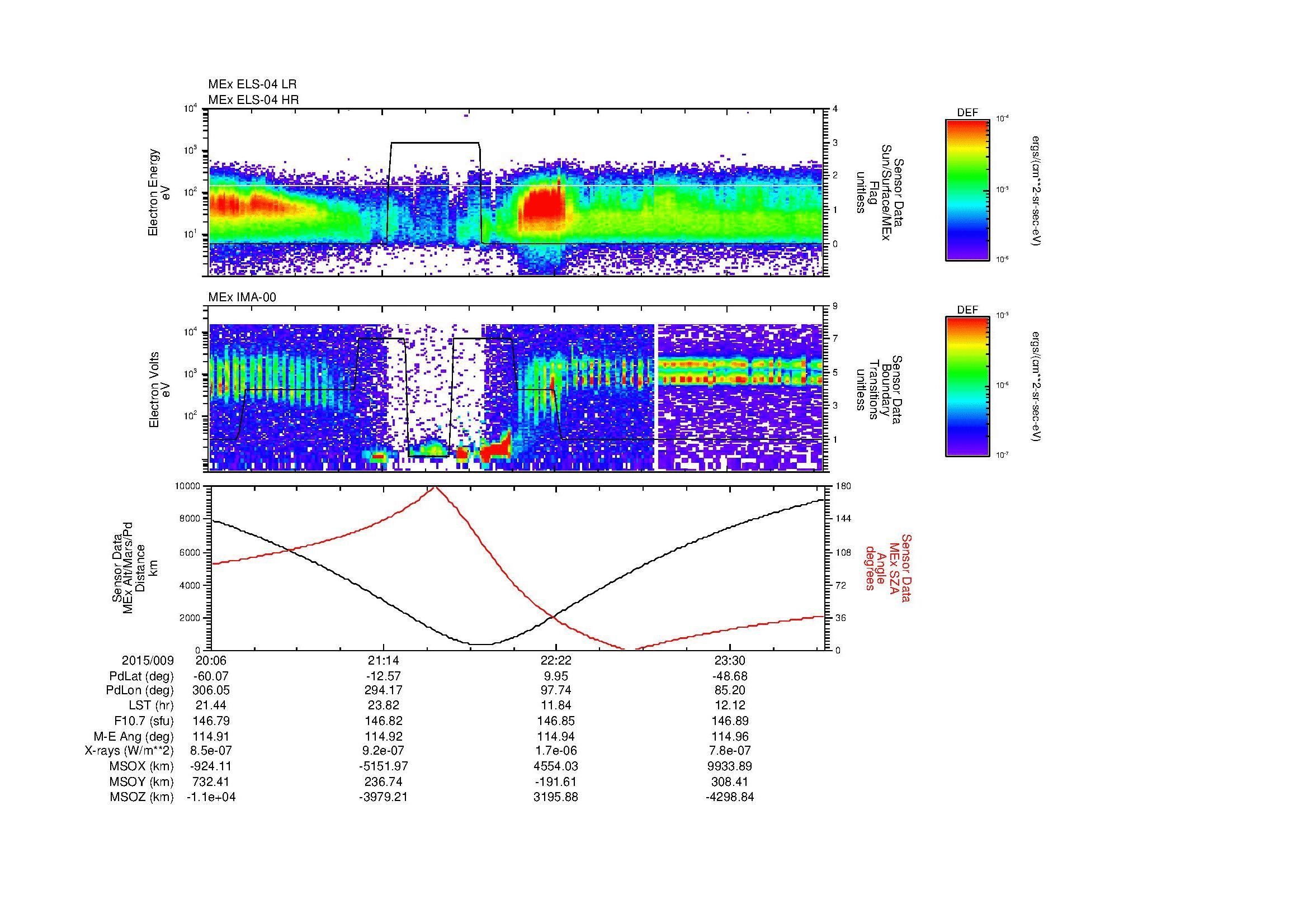
Task: Click F10.7 value '146.89'
Action: tap(729, 721)
